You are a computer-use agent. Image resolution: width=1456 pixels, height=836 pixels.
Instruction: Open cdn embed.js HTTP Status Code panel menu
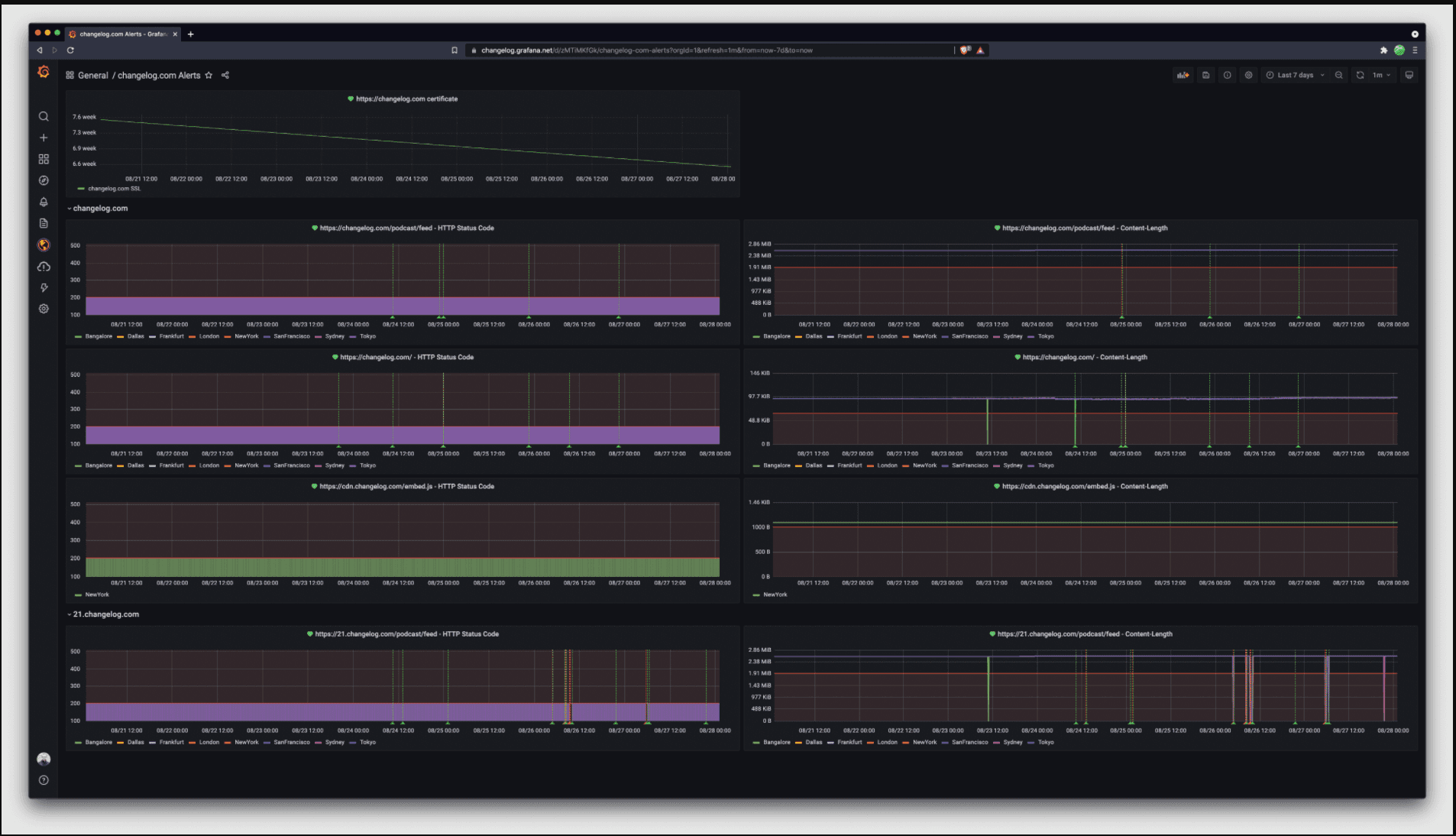pyautogui.click(x=406, y=486)
